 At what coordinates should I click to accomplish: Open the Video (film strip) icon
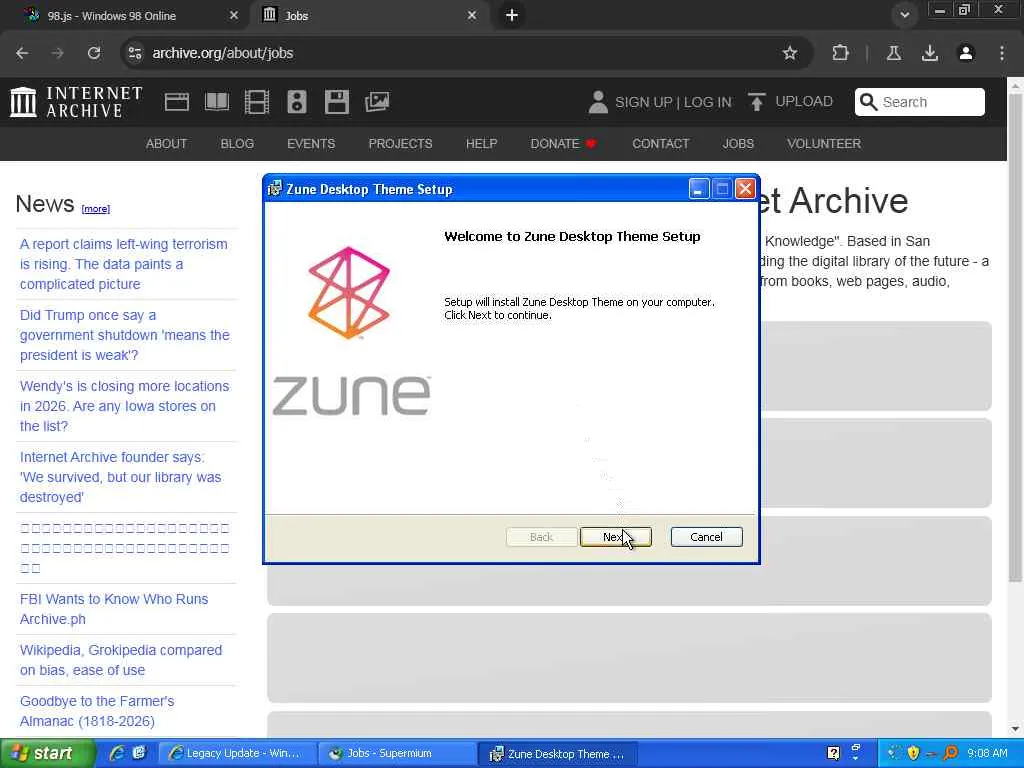point(257,102)
